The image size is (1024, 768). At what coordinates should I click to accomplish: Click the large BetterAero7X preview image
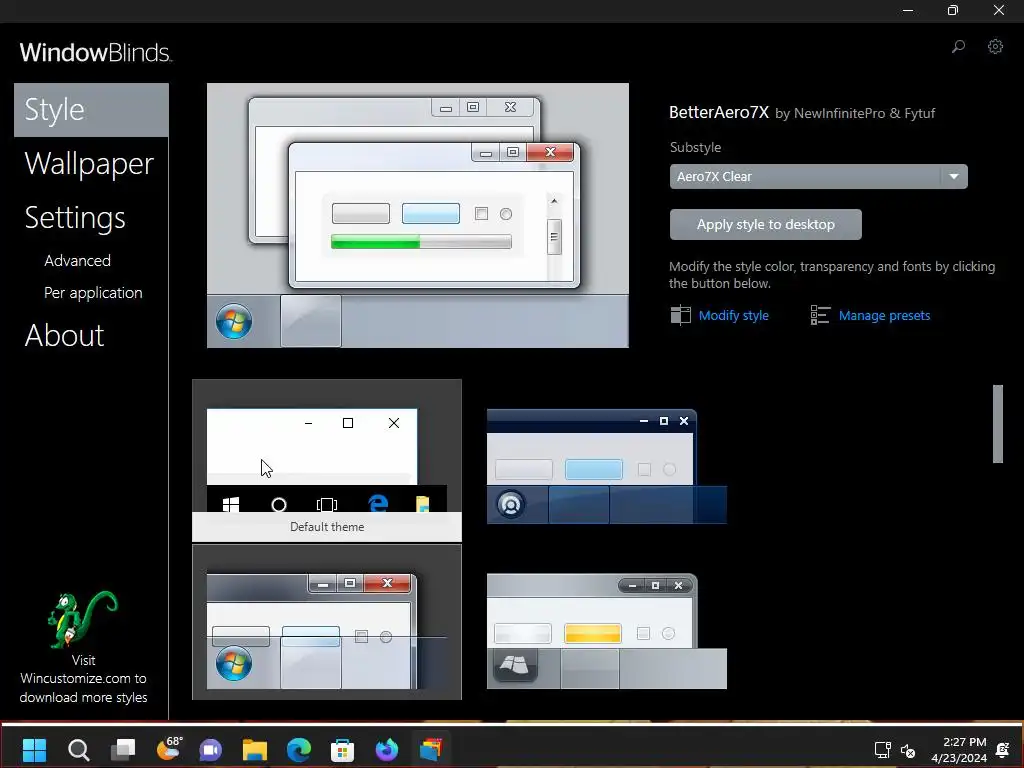[418, 216]
